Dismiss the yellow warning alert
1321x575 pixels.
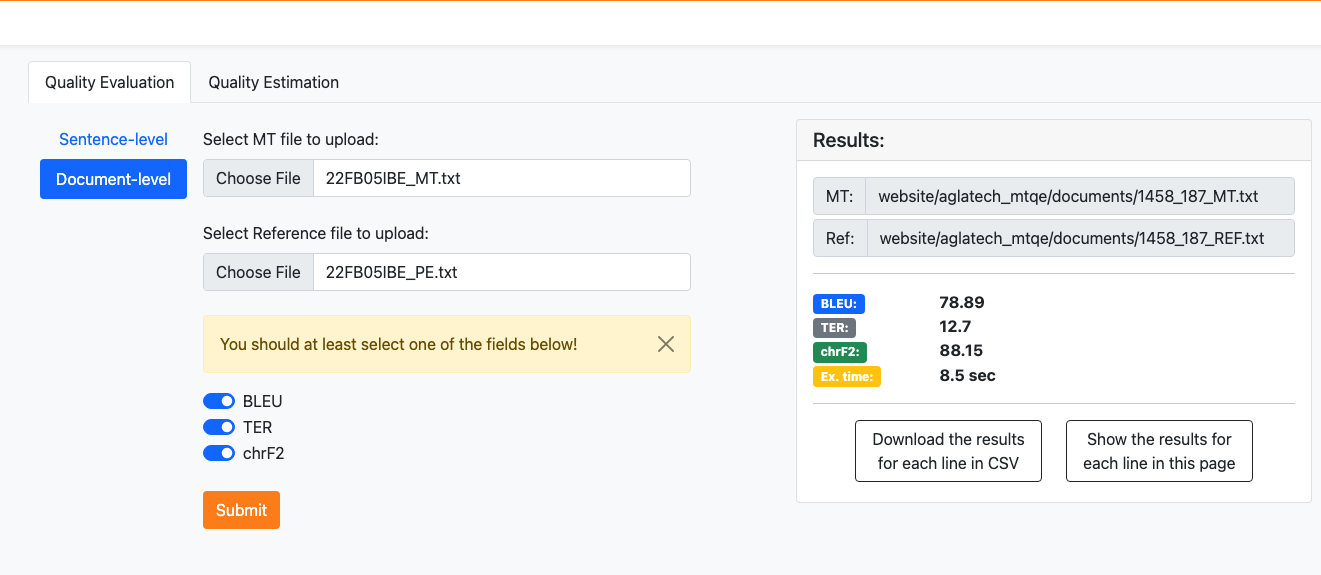pos(666,344)
